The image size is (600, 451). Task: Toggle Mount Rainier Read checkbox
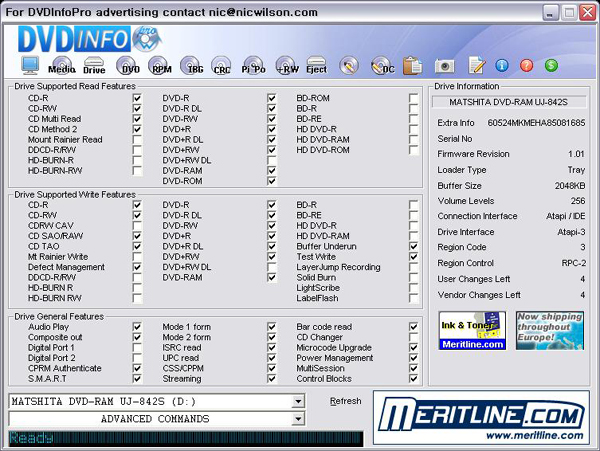[137, 139]
